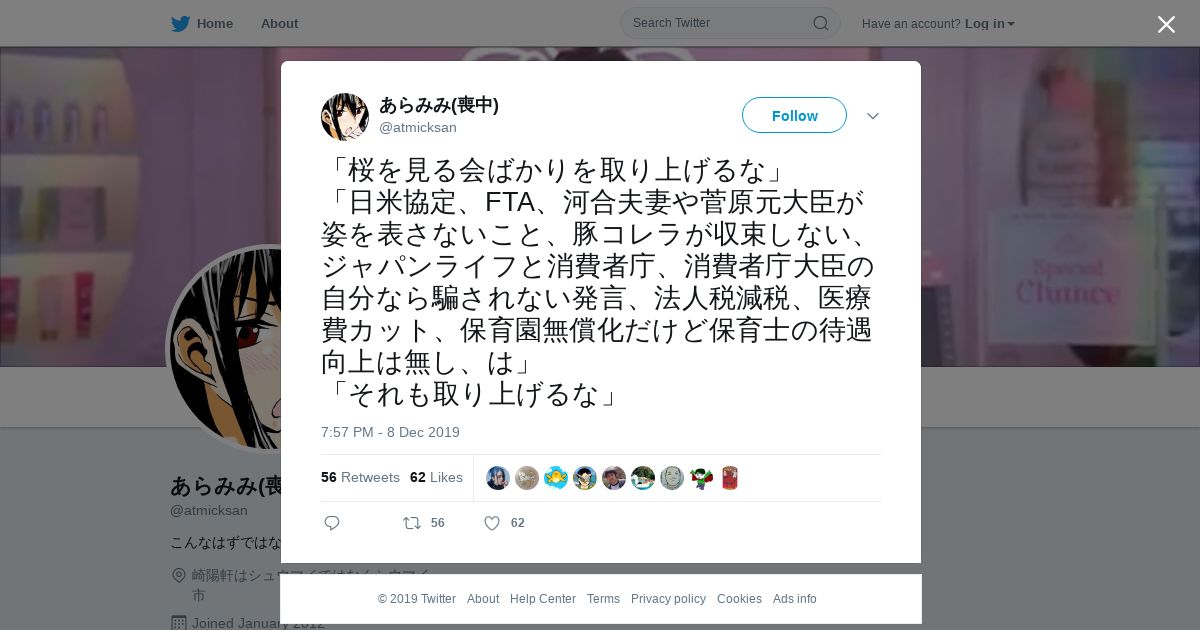Image resolution: width=1200 pixels, height=630 pixels.
Task: Open the Privacy policy footer link
Action: click(x=668, y=599)
